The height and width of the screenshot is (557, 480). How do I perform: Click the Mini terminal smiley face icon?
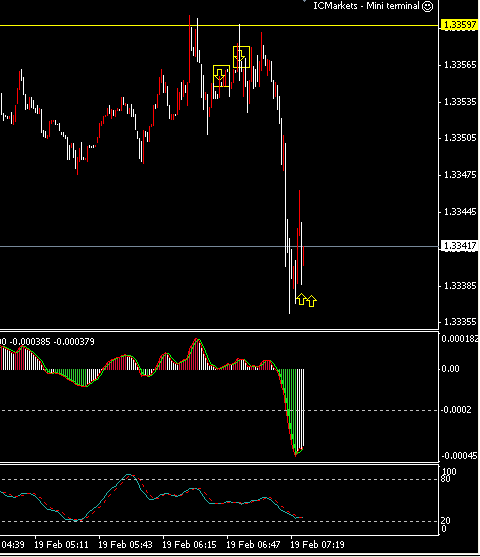pos(427,6)
